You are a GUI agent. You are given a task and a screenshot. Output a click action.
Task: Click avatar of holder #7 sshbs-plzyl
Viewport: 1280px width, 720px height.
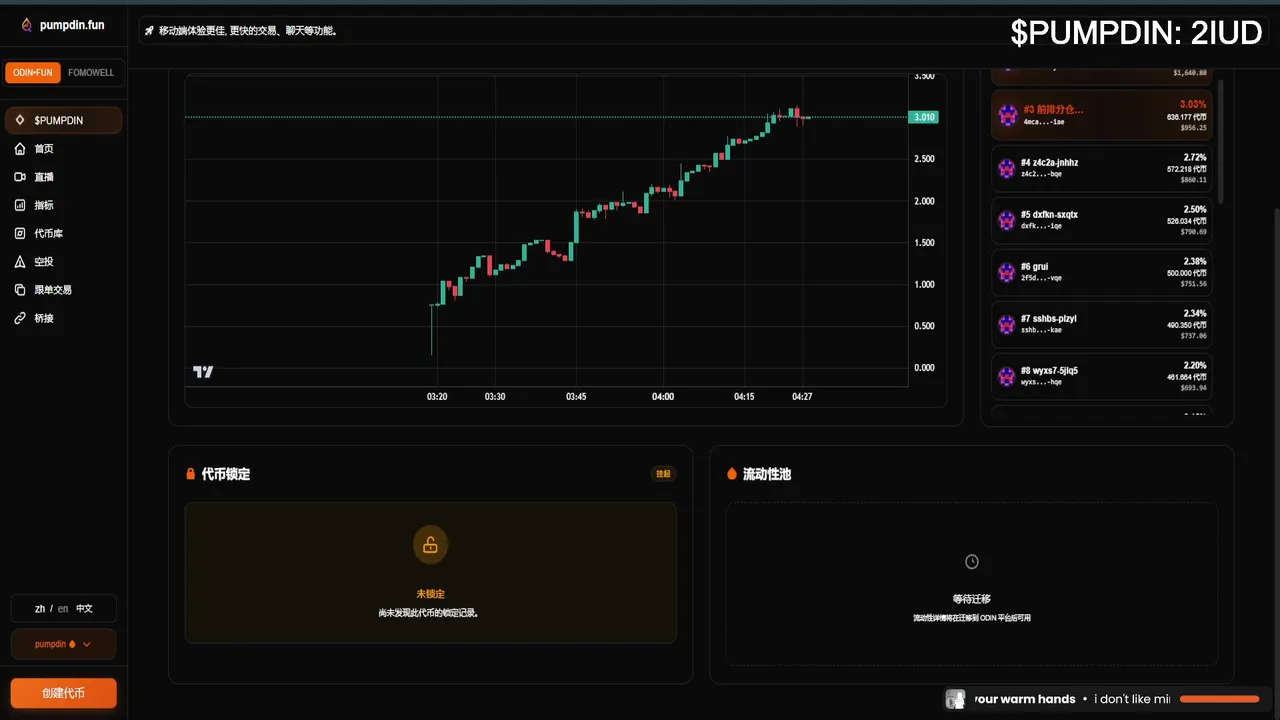pyautogui.click(x=1007, y=324)
